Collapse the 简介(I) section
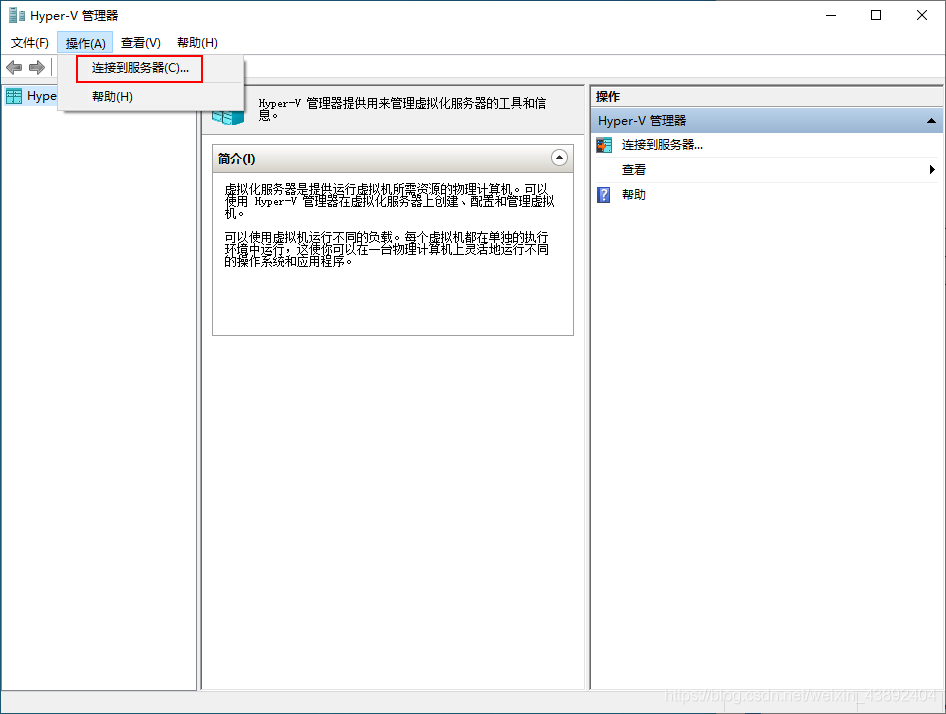 point(559,158)
